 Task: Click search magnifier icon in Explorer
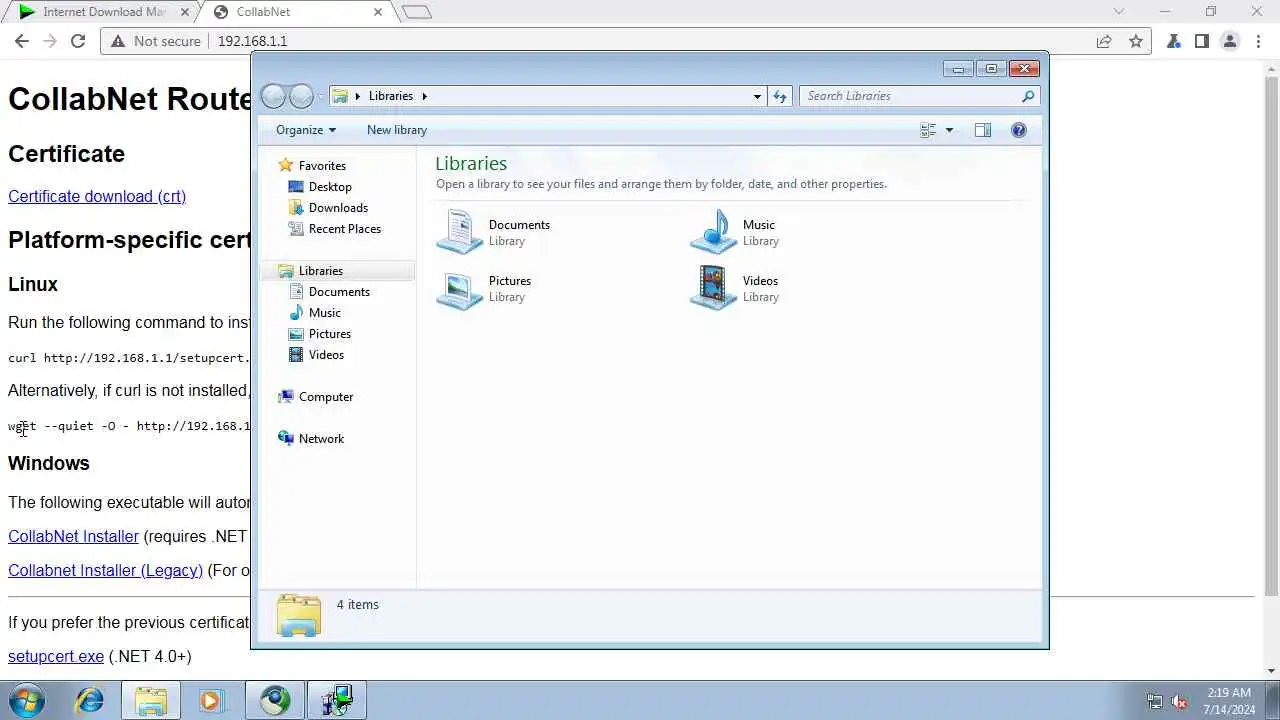click(1028, 96)
